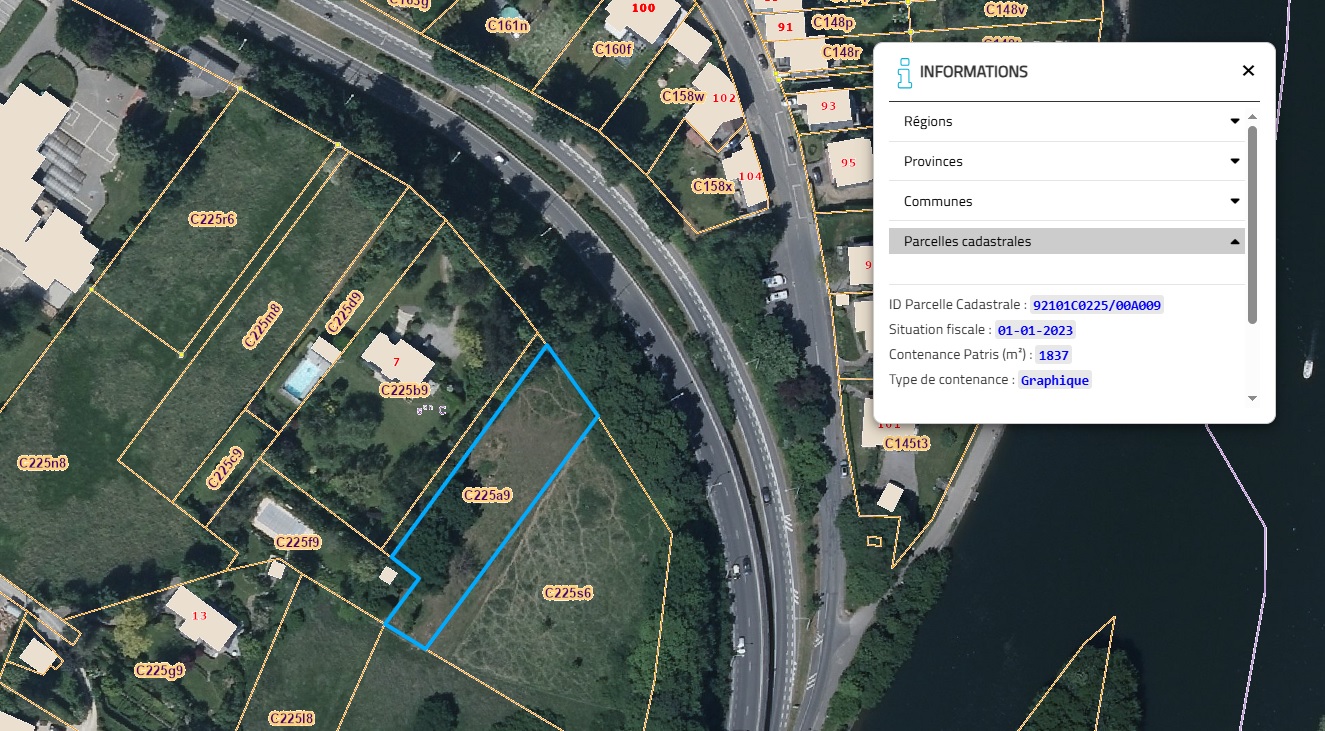1325x731 pixels.
Task: Click the panel scrollbar up arrow
Action: [1252, 117]
